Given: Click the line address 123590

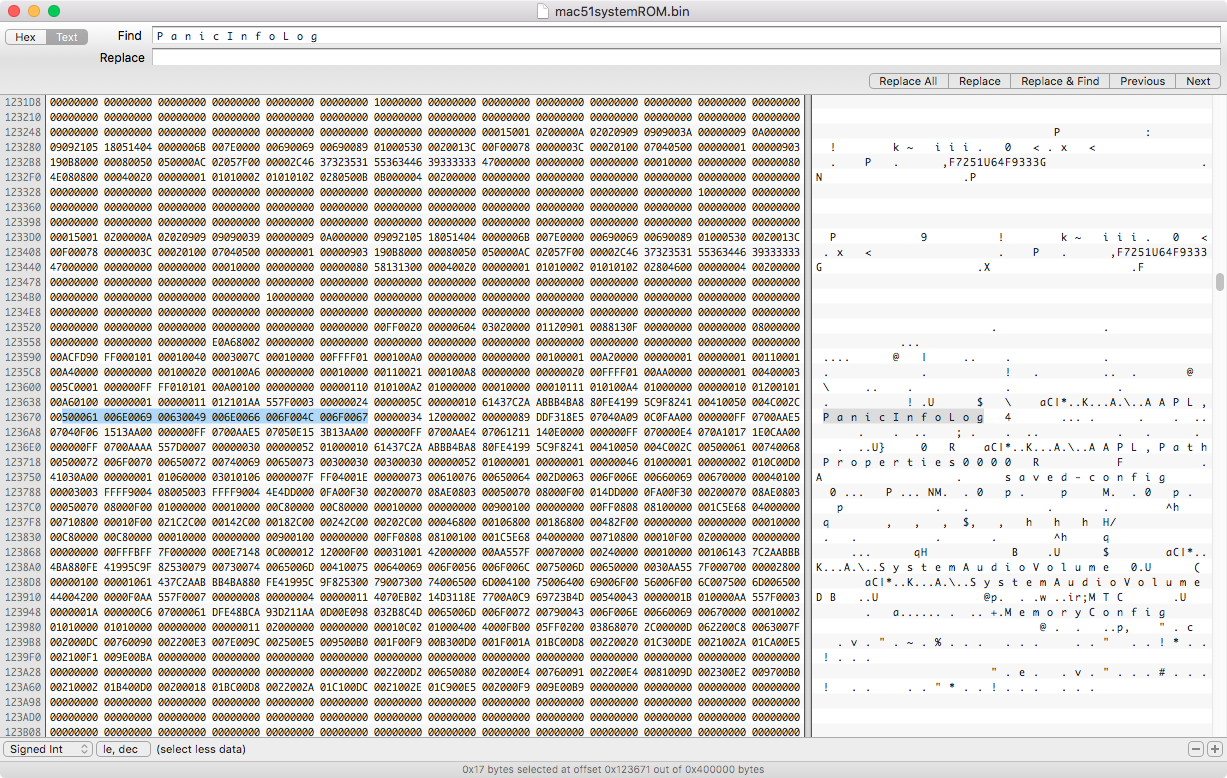Looking at the screenshot, I should [x=23, y=357].
